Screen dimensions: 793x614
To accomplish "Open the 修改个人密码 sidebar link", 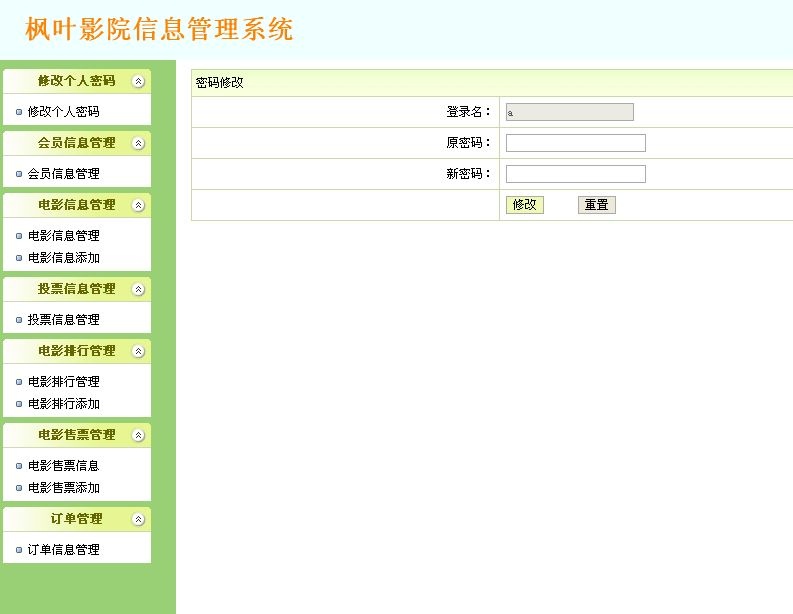I will click(63, 111).
